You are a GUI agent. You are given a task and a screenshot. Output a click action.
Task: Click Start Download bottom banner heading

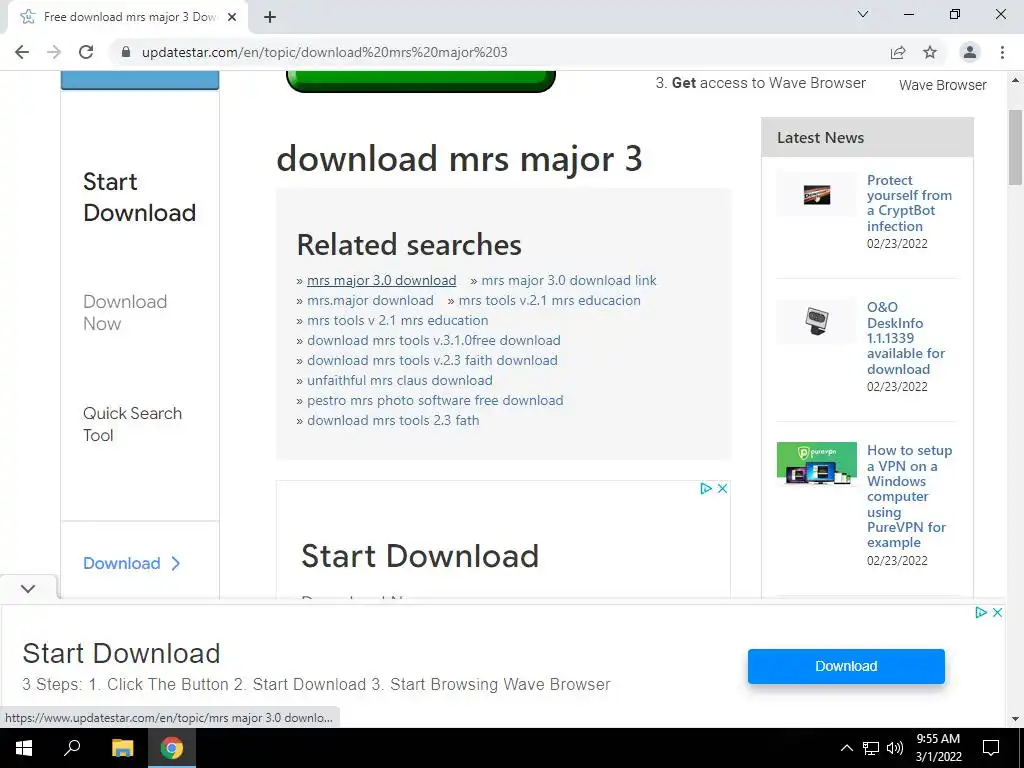(x=121, y=654)
